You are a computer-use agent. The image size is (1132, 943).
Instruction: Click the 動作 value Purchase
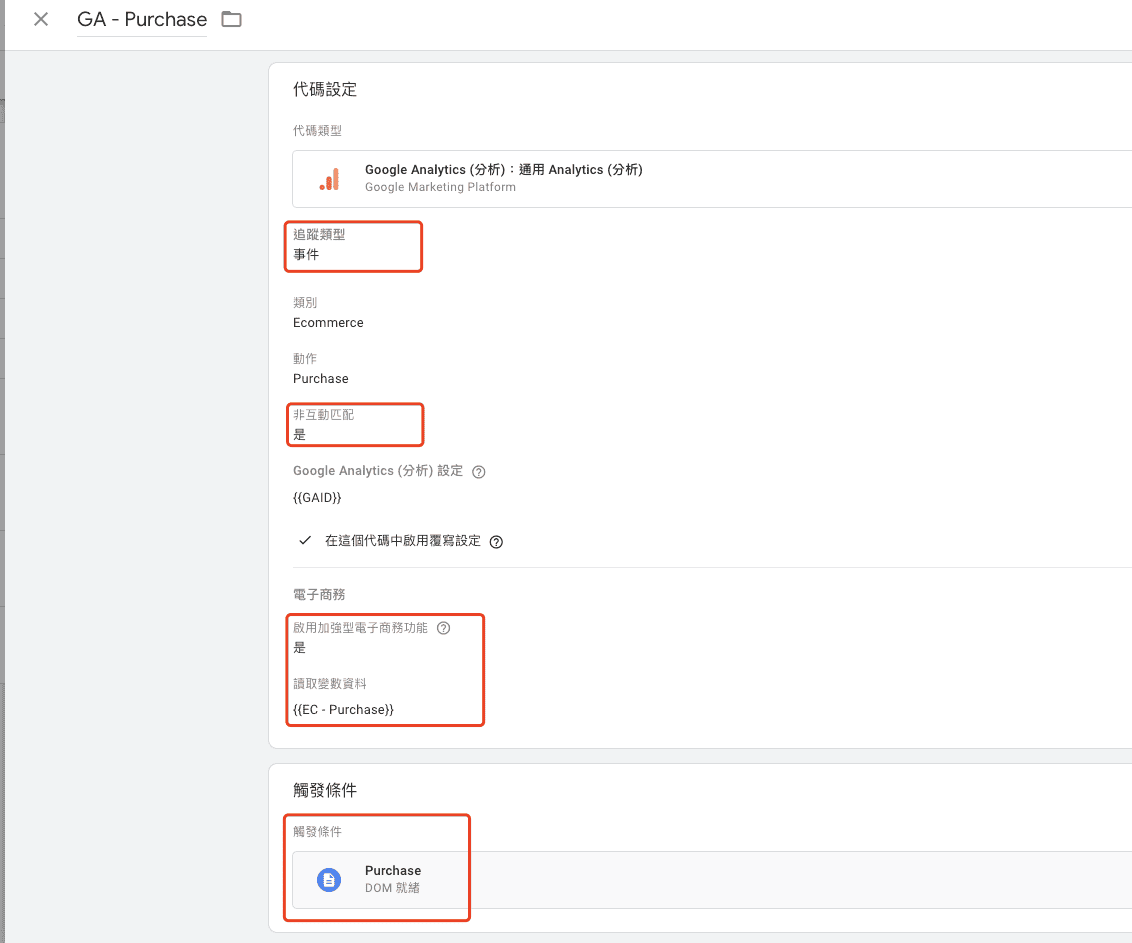point(320,379)
